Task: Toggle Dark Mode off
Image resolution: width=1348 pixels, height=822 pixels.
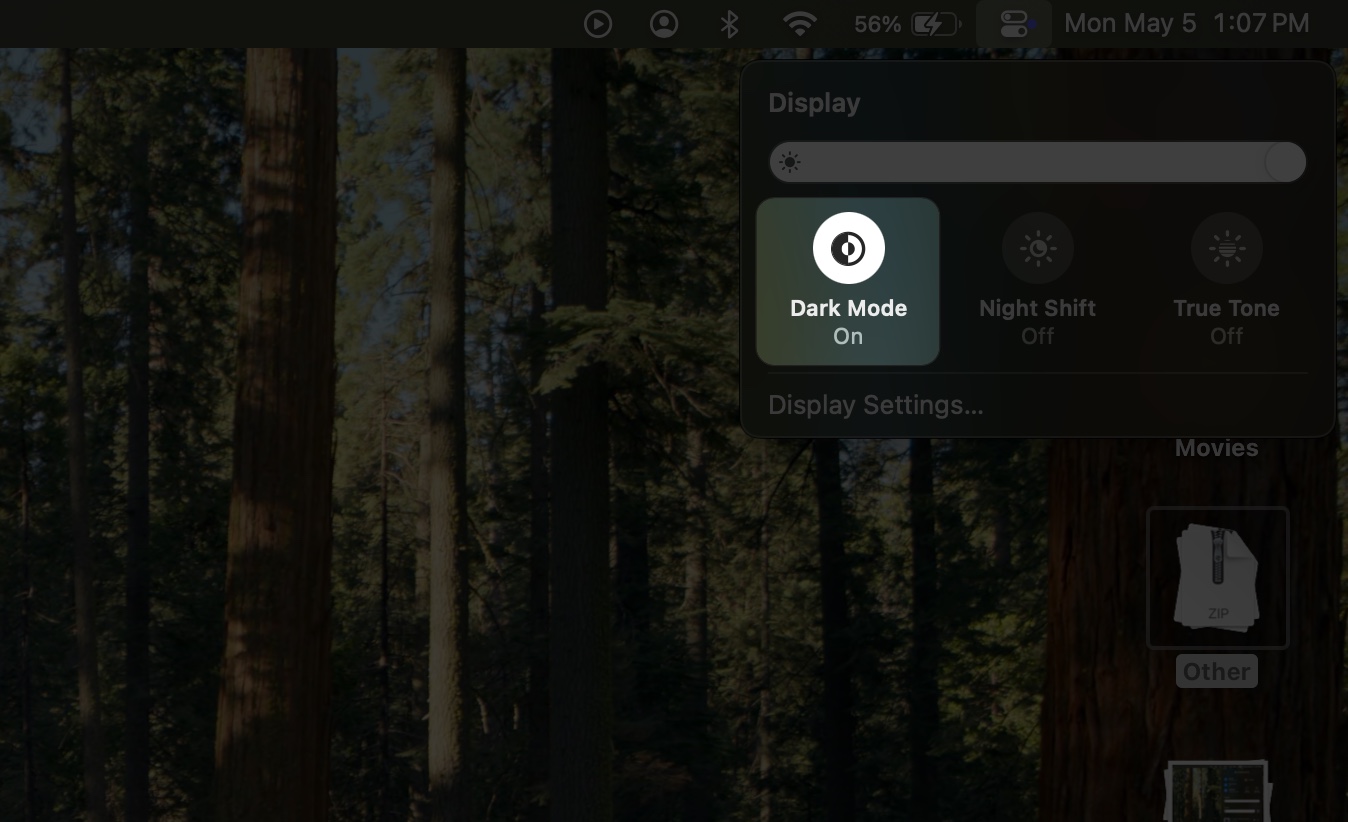Action: [847, 281]
